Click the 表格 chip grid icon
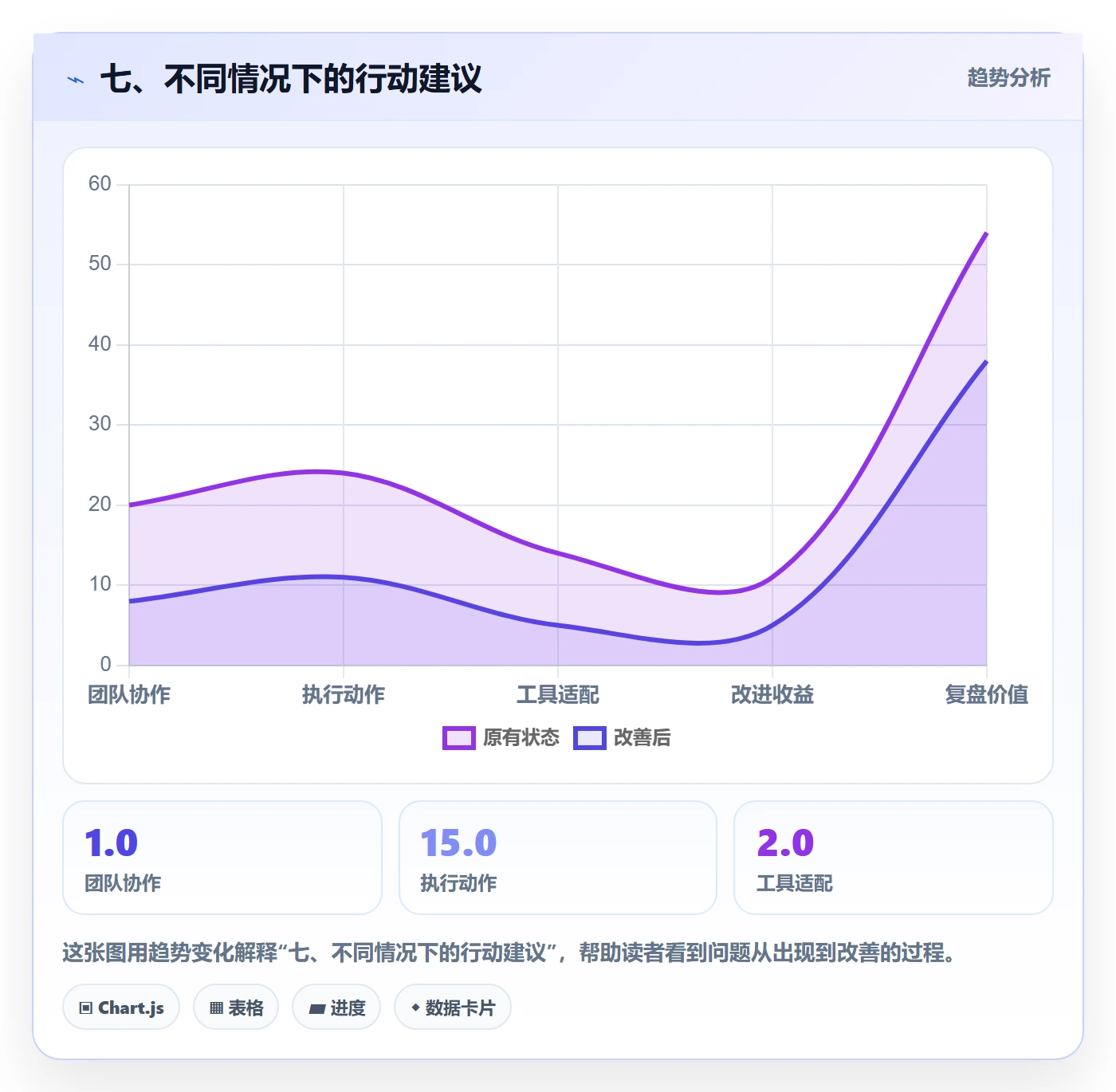The width and height of the screenshot is (1116, 1092). point(216,1008)
